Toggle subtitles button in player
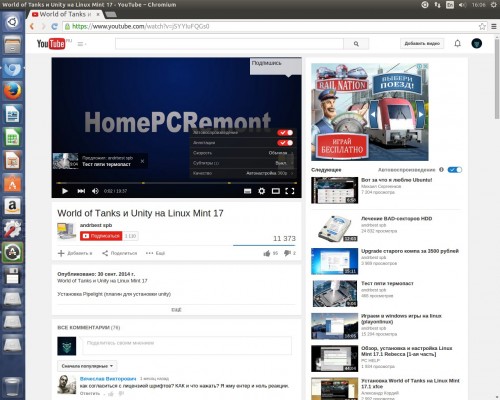 tap(247, 191)
